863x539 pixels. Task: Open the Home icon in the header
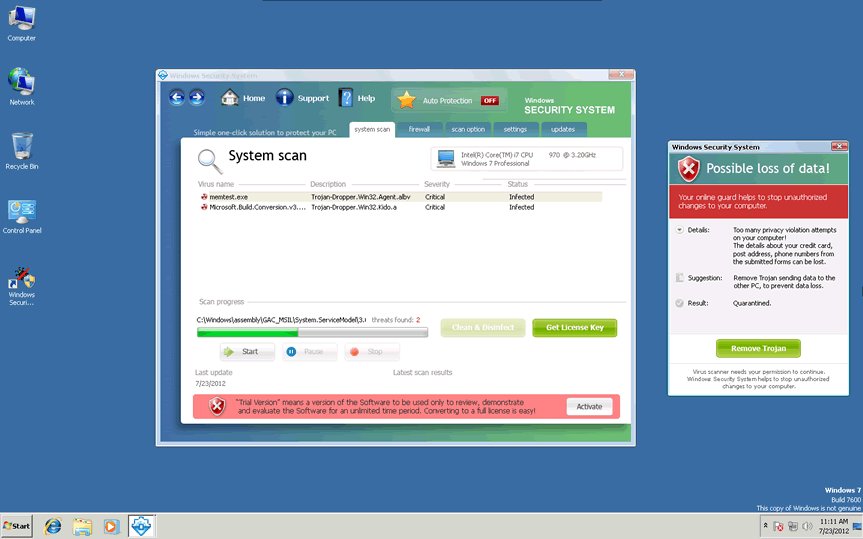[230, 98]
